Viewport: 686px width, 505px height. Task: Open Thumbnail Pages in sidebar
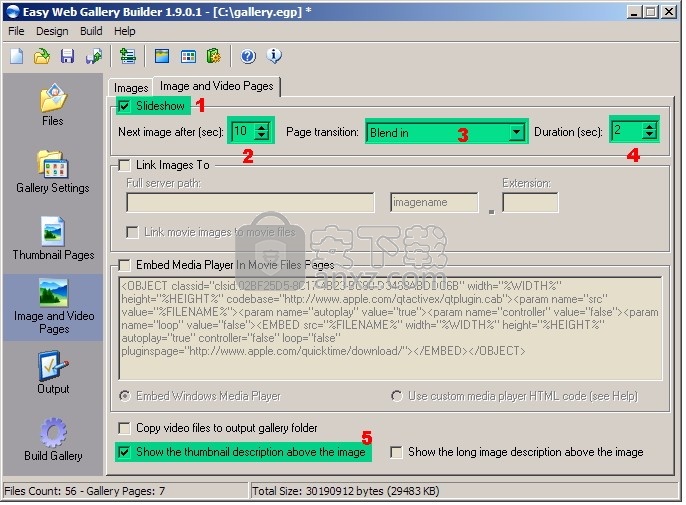click(x=53, y=238)
